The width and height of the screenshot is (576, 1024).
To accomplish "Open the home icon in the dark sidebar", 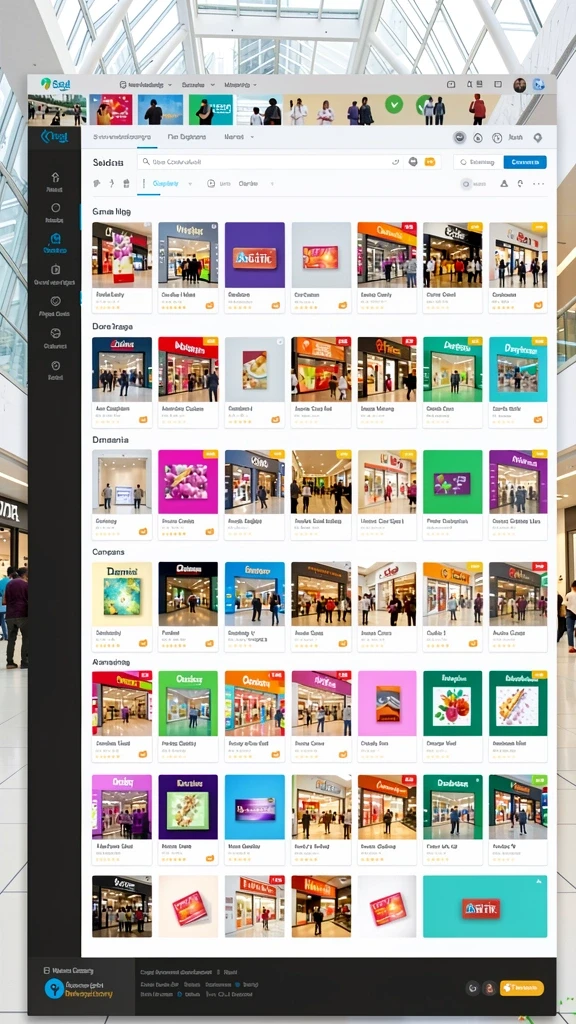I will 55,177.
